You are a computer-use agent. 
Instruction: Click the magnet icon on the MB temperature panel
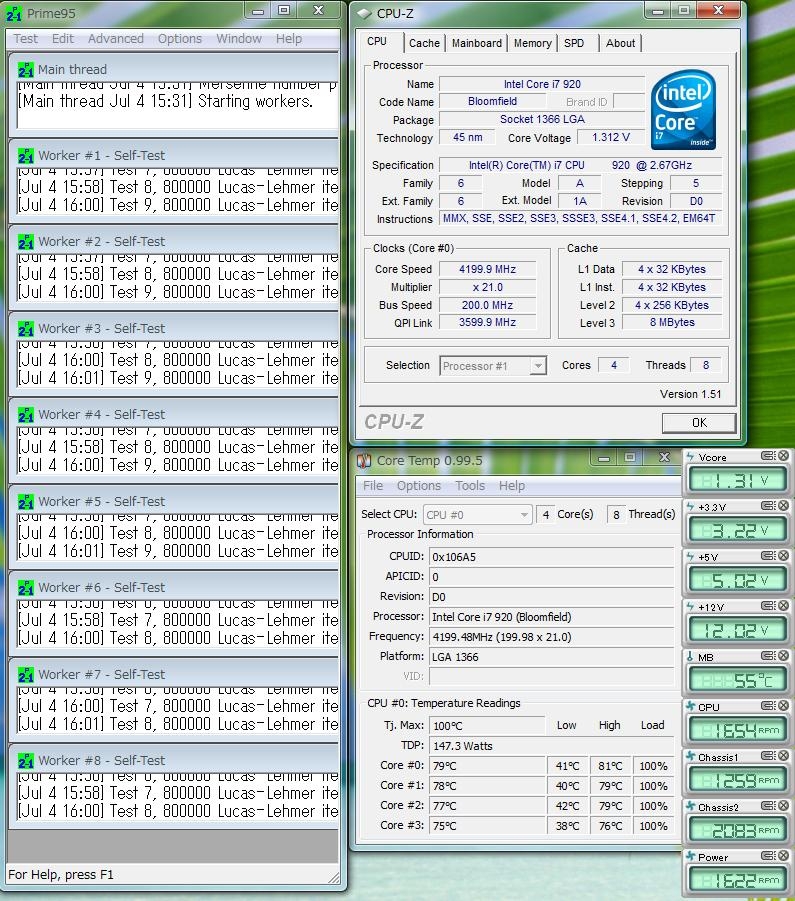pos(769,656)
